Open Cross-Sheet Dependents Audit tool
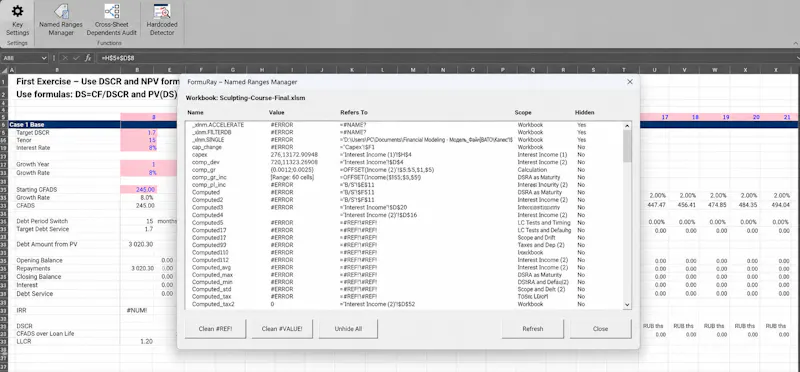Image resolution: width=800 pixels, height=372 pixels. pyautogui.click(x=111, y=20)
